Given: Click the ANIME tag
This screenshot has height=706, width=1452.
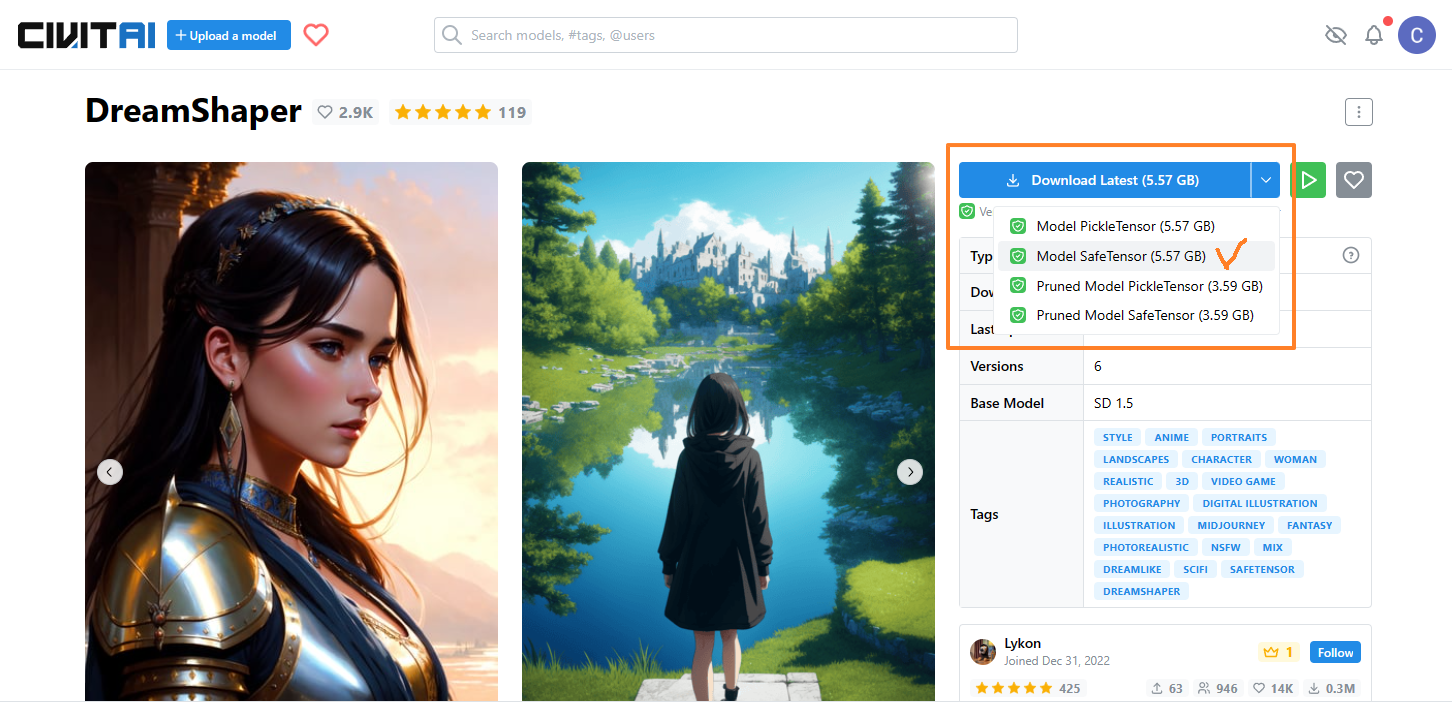Looking at the screenshot, I should point(1171,437).
